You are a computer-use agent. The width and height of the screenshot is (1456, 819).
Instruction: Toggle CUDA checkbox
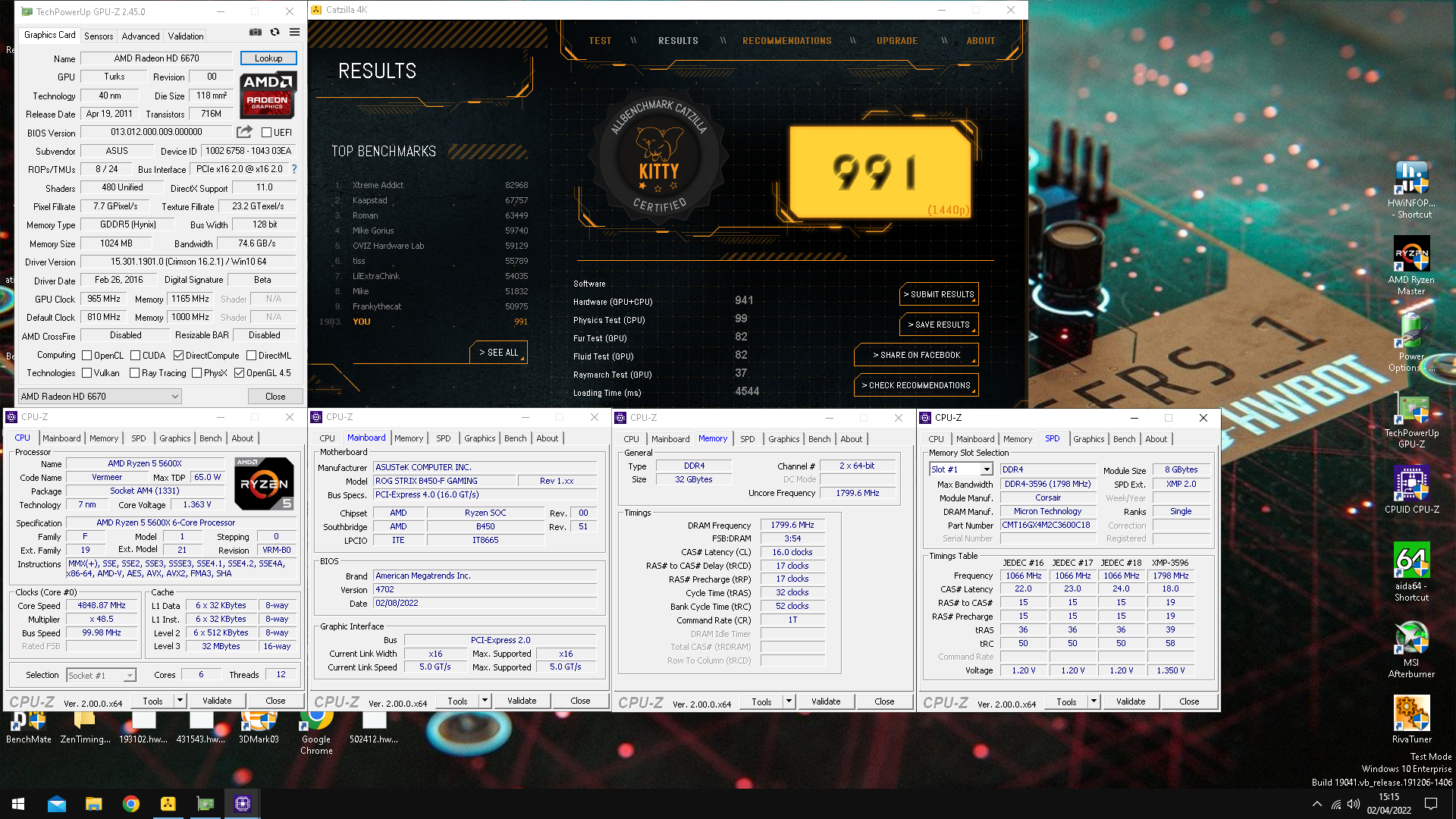coord(135,356)
